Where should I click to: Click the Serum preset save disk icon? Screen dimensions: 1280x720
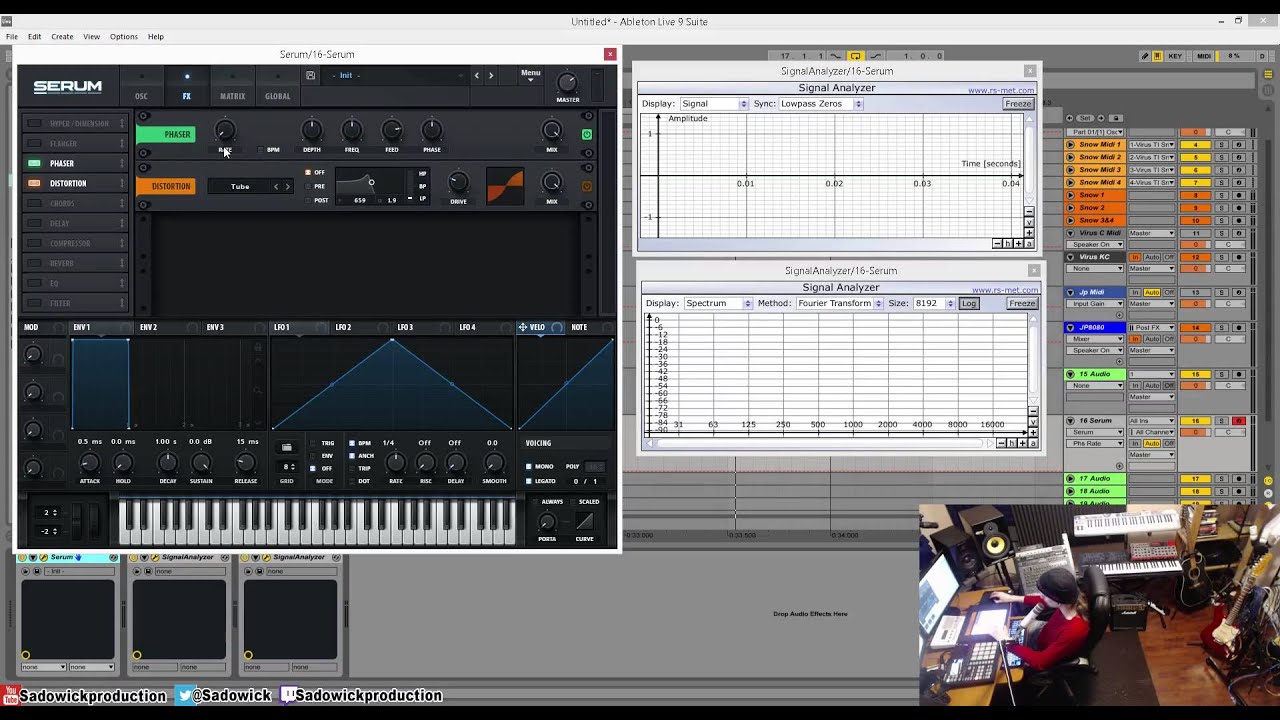point(311,75)
